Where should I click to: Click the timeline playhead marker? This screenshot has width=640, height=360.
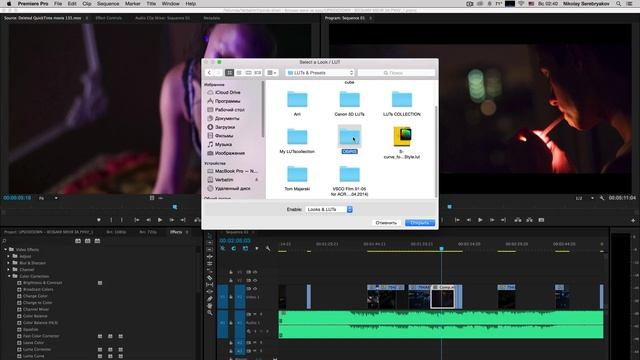tap(441, 249)
